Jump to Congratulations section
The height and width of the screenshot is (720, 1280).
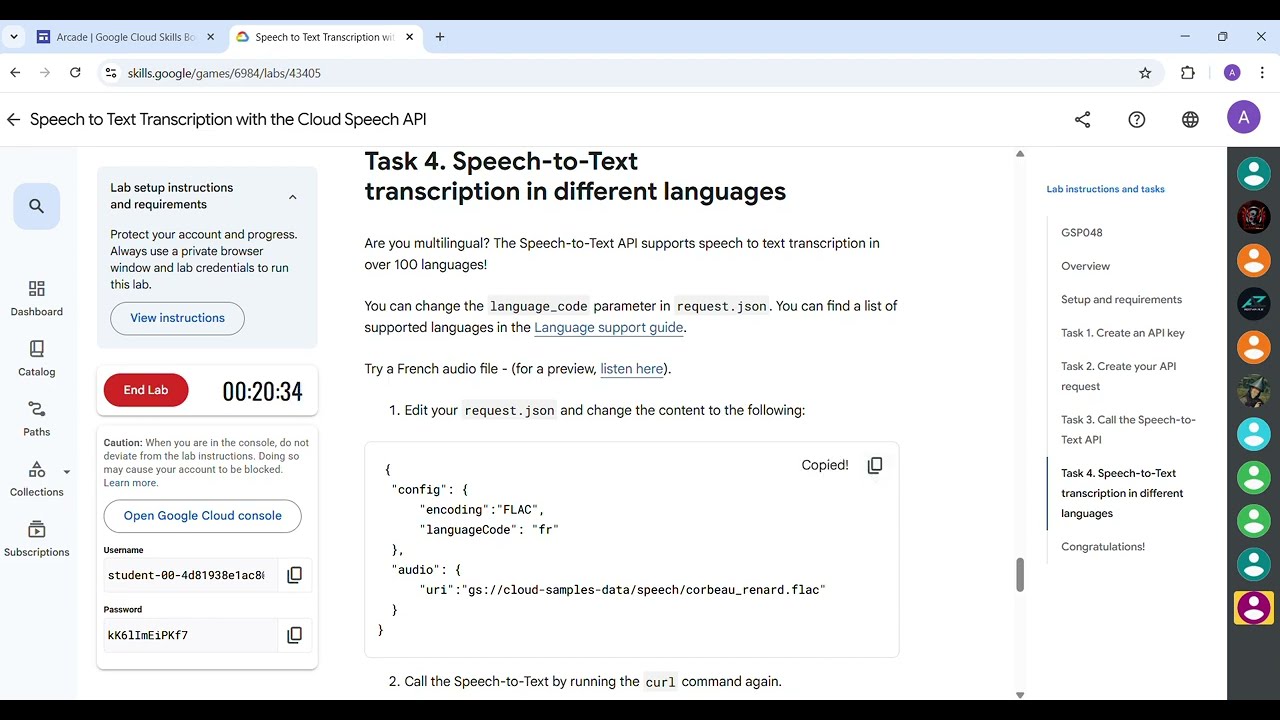click(x=1103, y=546)
